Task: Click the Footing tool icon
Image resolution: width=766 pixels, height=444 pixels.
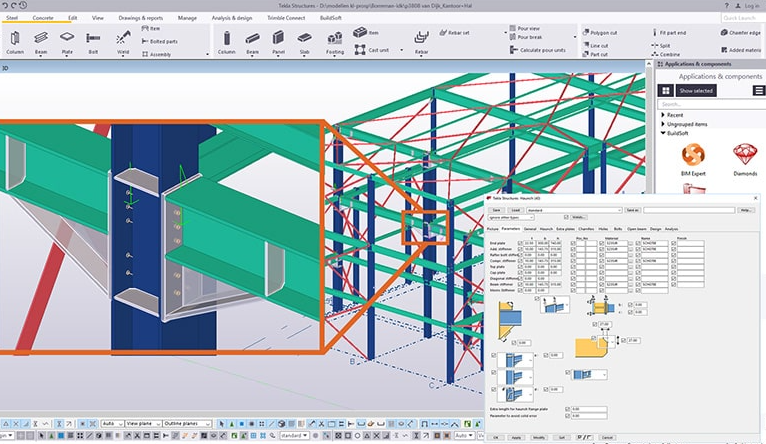Action: (334, 40)
